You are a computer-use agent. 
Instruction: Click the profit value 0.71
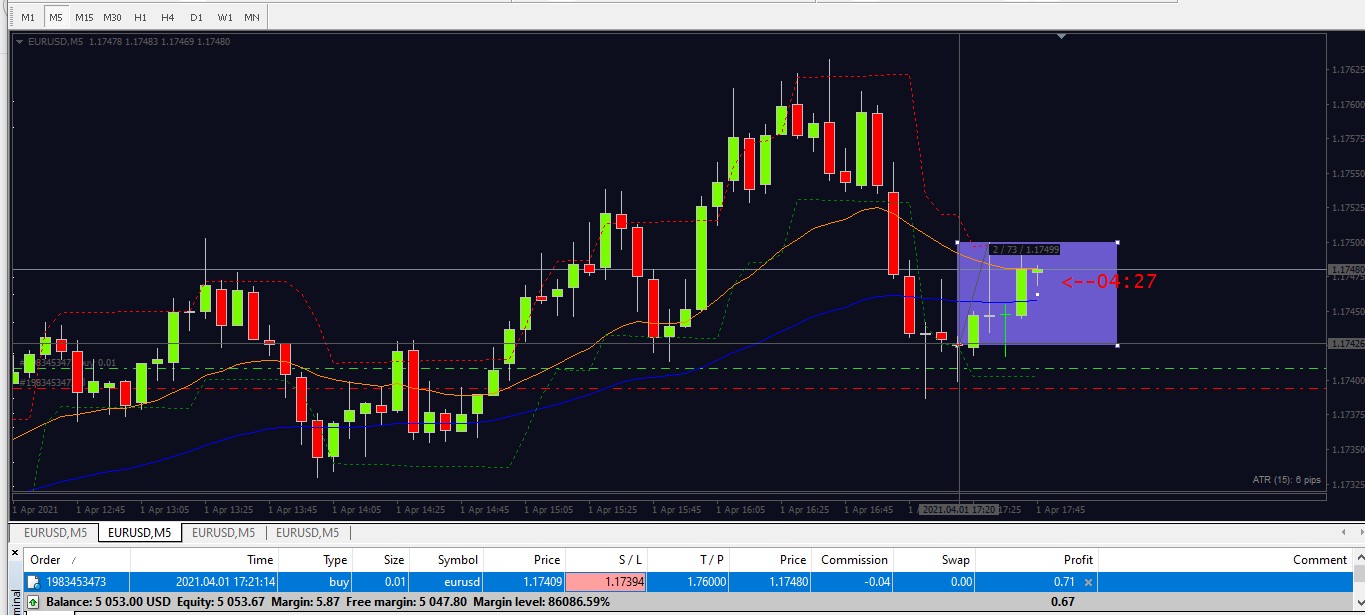pyautogui.click(x=1065, y=581)
